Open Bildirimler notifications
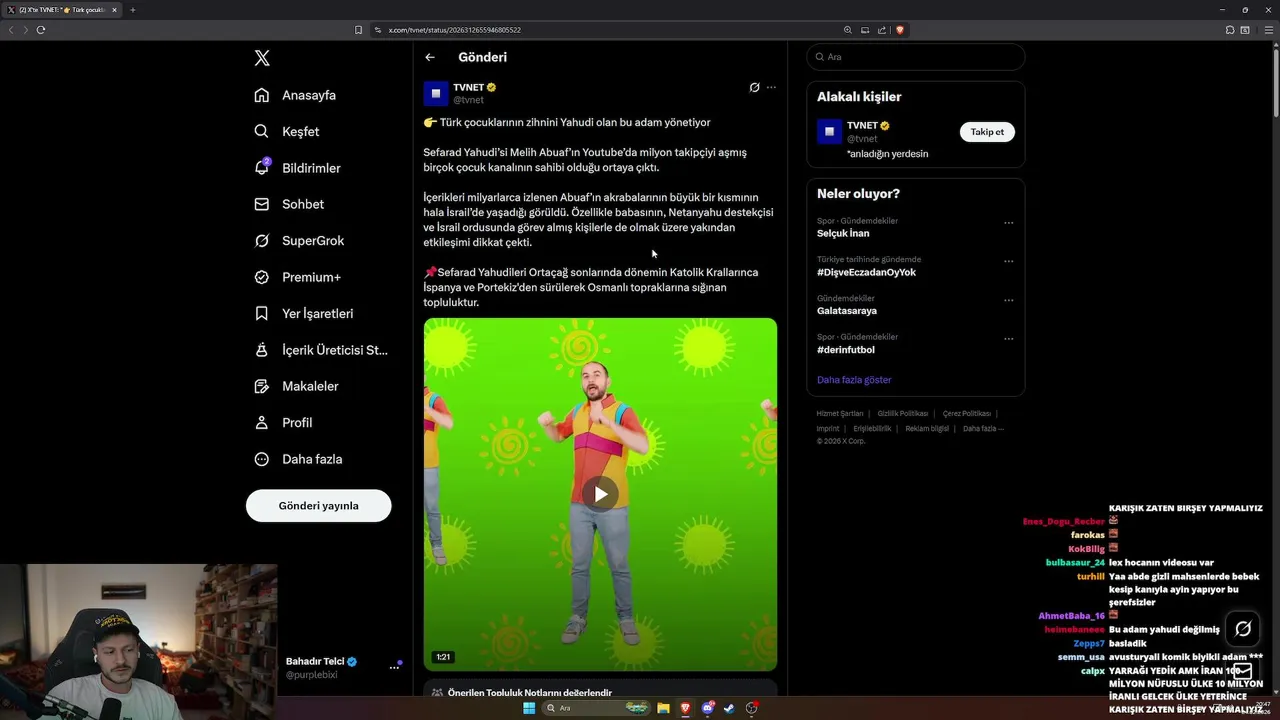The height and width of the screenshot is (720, 1280). [297, 168]
